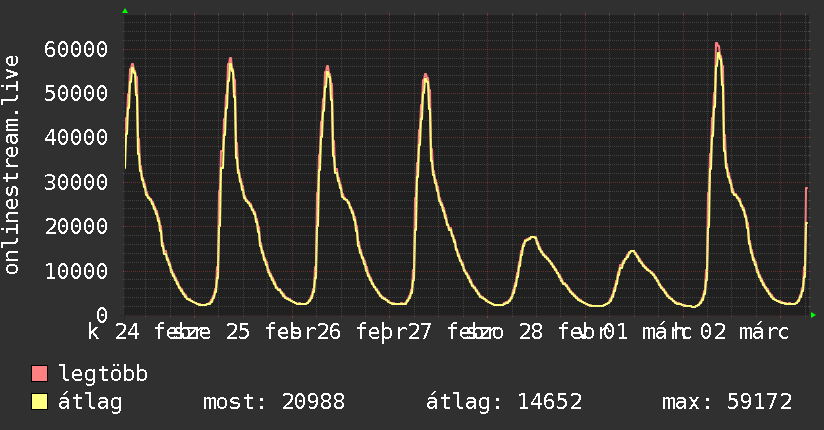The height and width of the screenshot is (430, 824).
Task: Click the yellow átlag legend swatch
Action: 39,401
